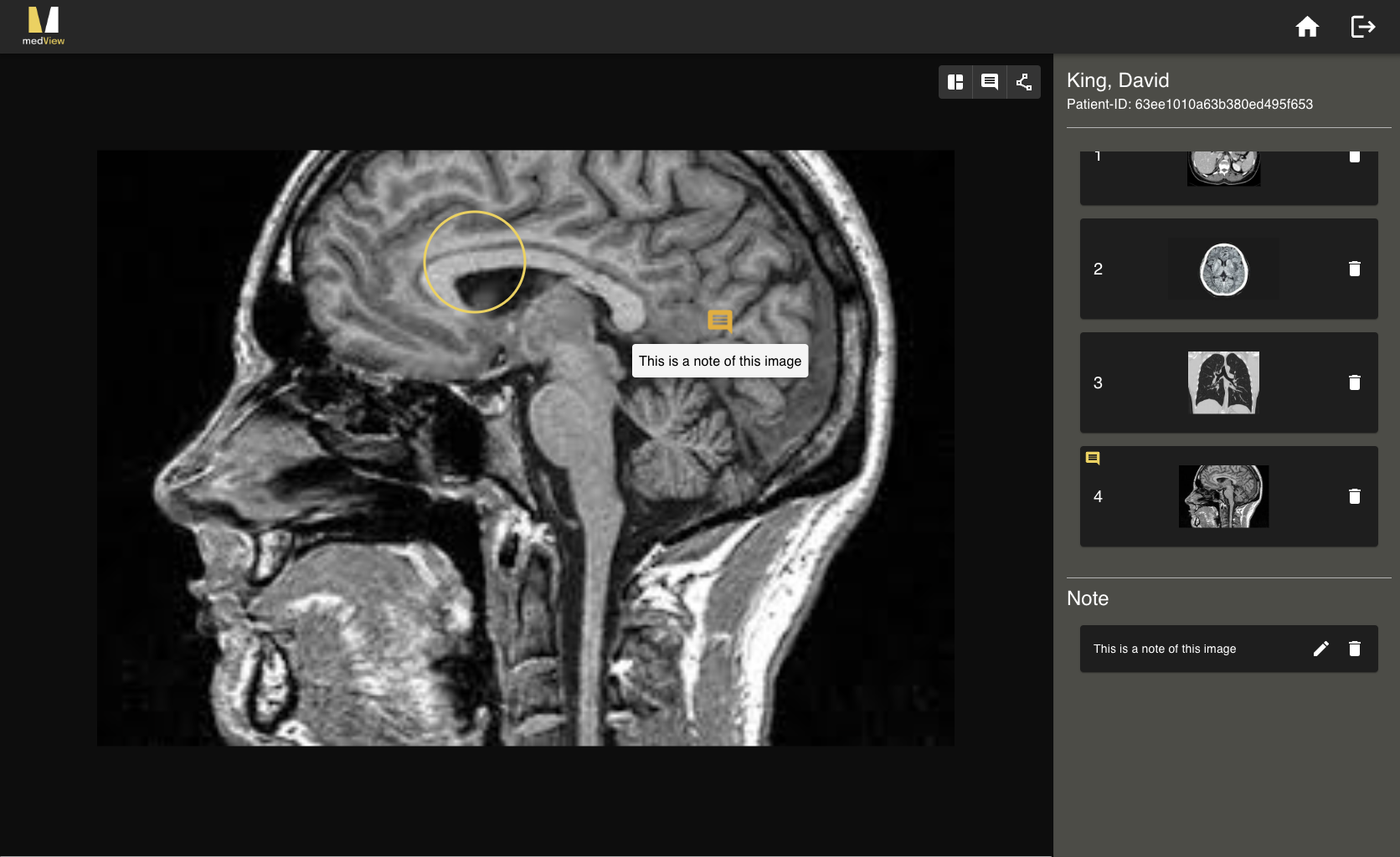
Task: Click the number 4 label in image list
Action: (x=1098, y=496)
